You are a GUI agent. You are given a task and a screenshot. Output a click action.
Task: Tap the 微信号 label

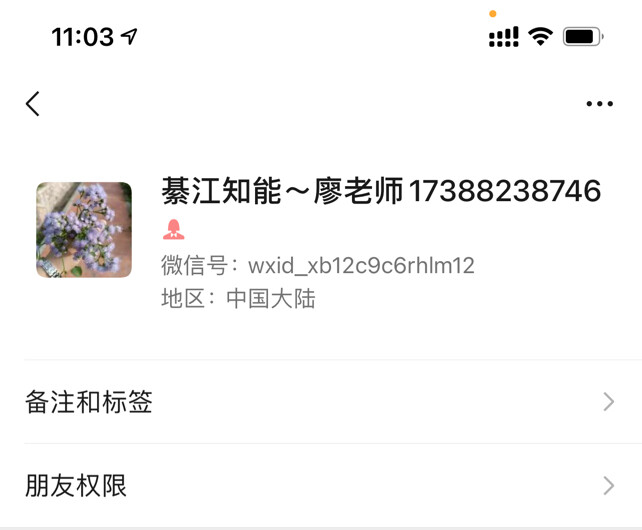(194, 265)
